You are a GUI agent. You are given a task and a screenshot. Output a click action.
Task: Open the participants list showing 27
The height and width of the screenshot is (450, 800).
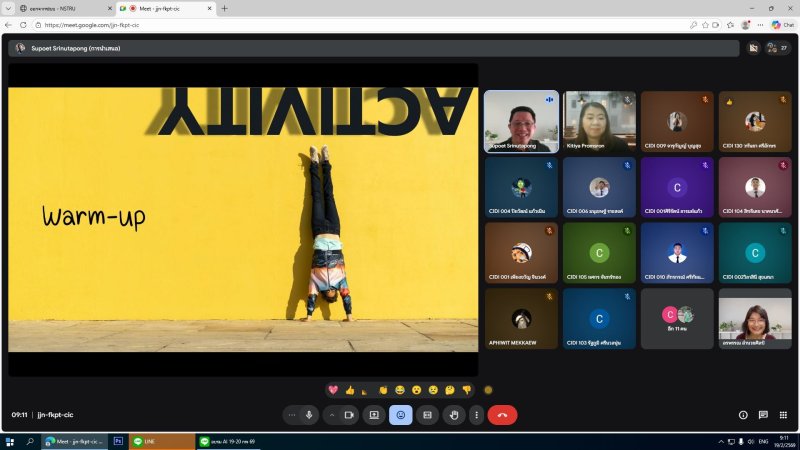[x=776, y=47]
